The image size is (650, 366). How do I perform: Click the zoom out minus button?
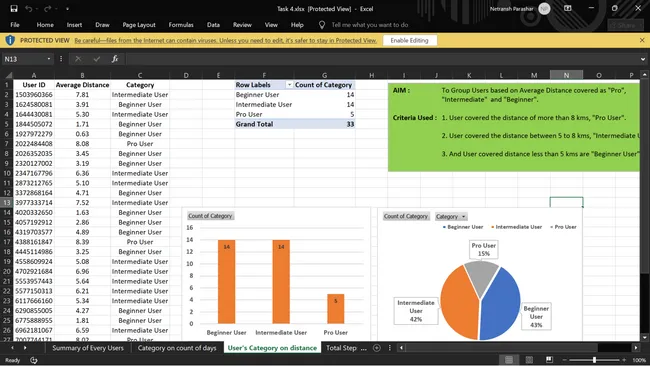point(565,360)
